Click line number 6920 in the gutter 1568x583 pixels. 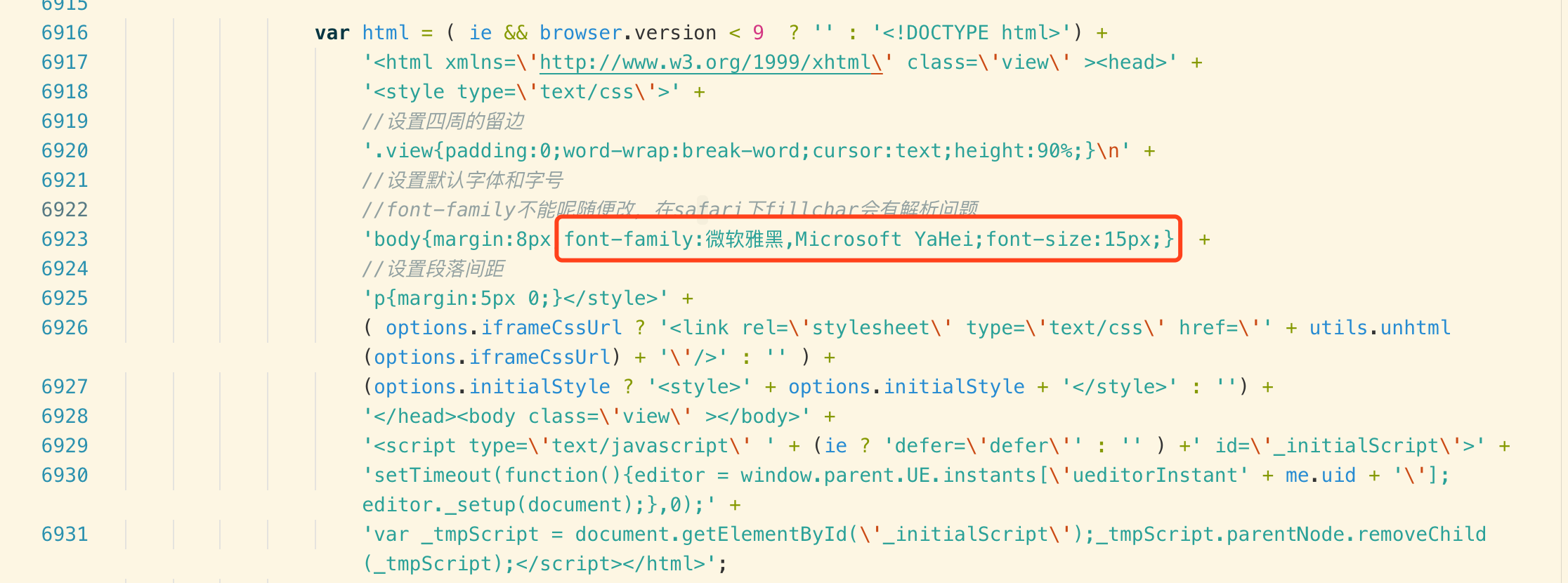[x=65, y=151]
